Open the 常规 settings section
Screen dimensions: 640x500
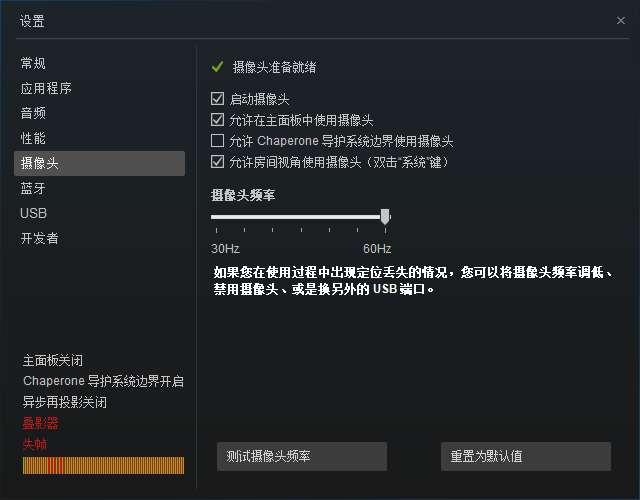tap(33, 63)
